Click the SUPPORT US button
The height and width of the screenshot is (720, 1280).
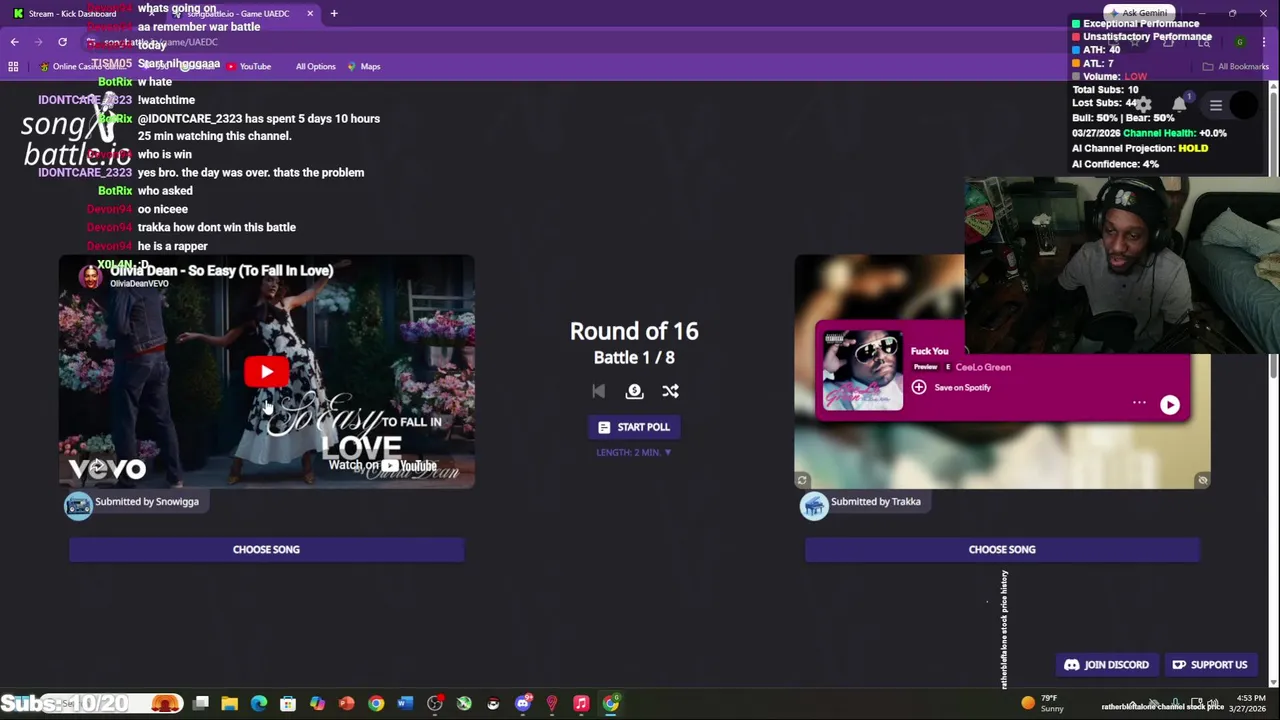coord(1209,665)
